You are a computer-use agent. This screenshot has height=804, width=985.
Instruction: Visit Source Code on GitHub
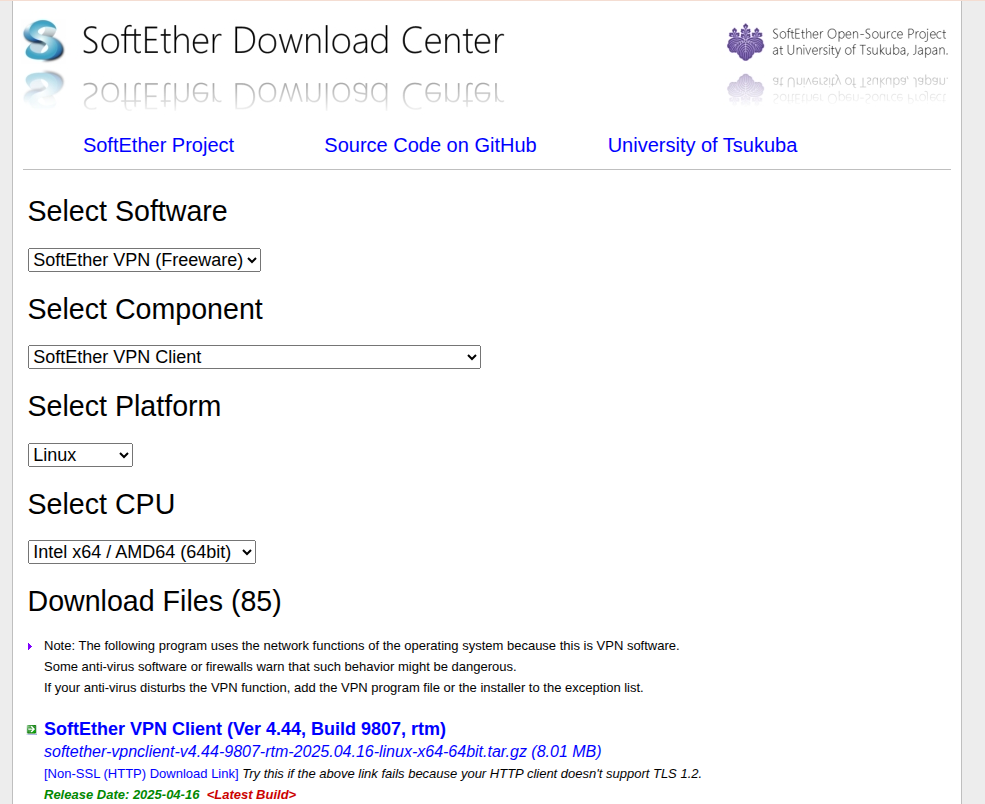tap(430, 145)
